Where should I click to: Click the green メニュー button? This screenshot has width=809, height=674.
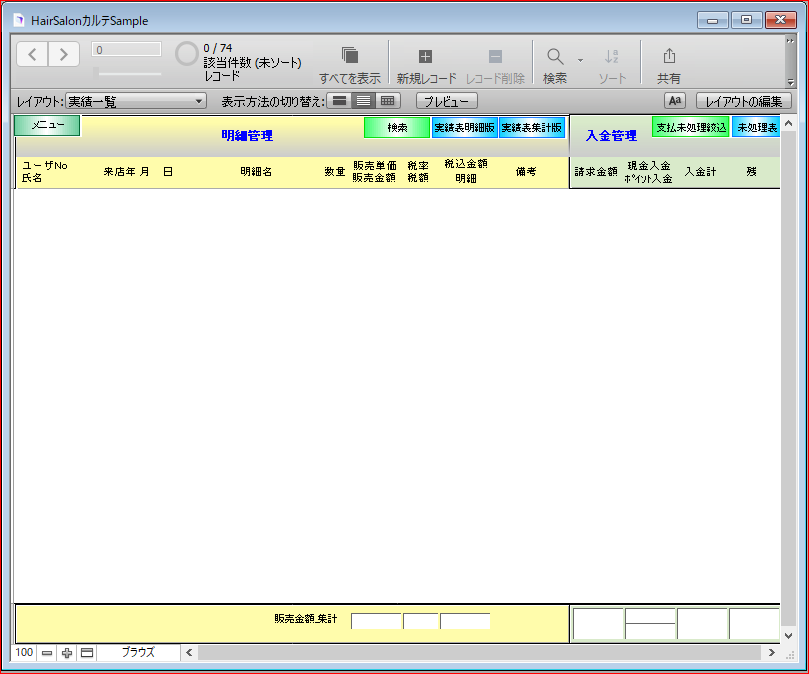[47, 125]
